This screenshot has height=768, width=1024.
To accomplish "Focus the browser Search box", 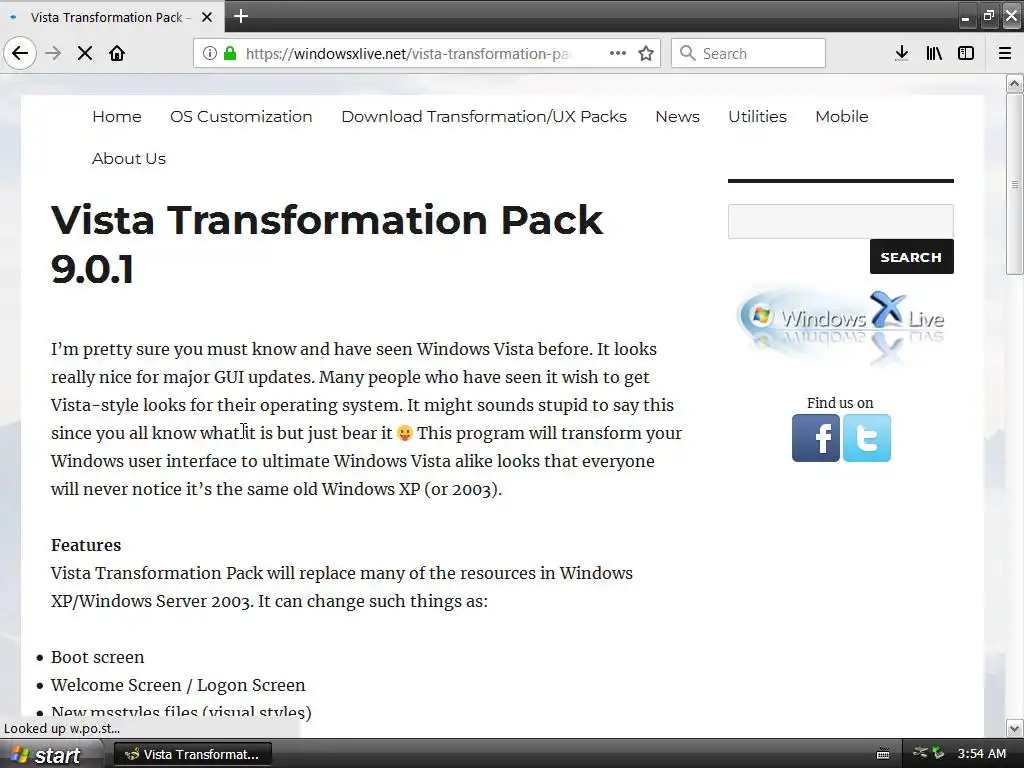I will [x=748, y=54].
